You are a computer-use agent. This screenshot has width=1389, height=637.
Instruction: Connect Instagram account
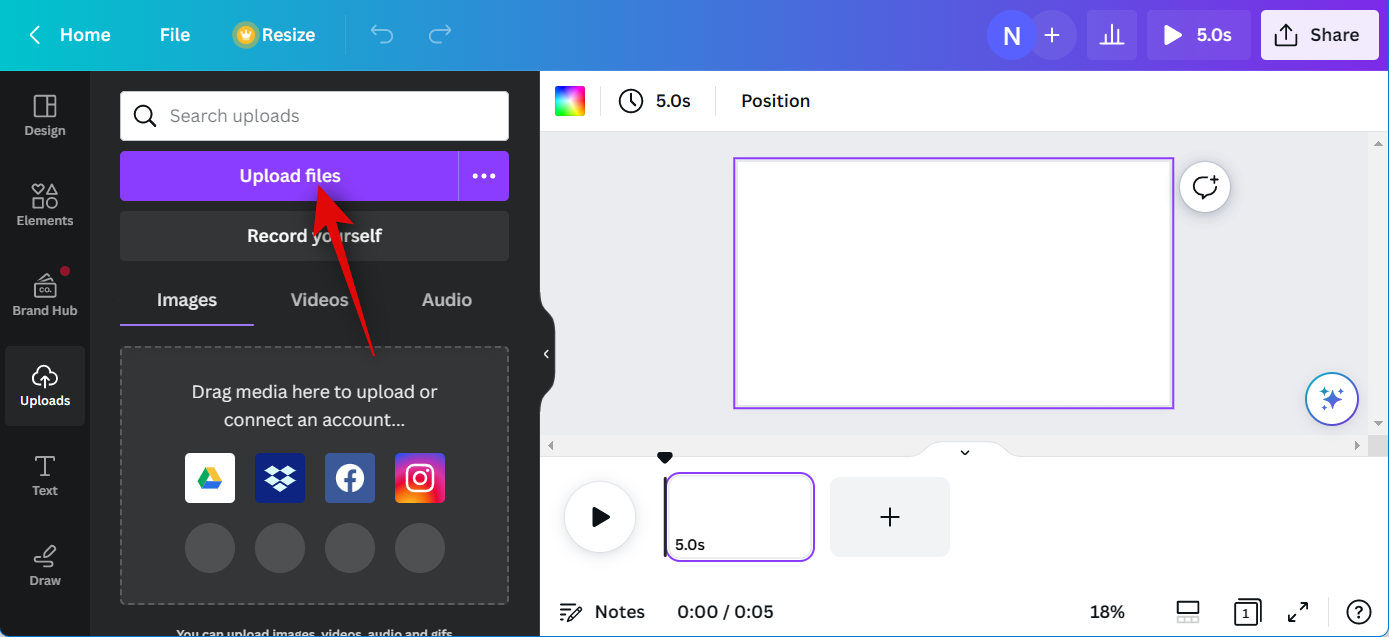coord(420,478)
